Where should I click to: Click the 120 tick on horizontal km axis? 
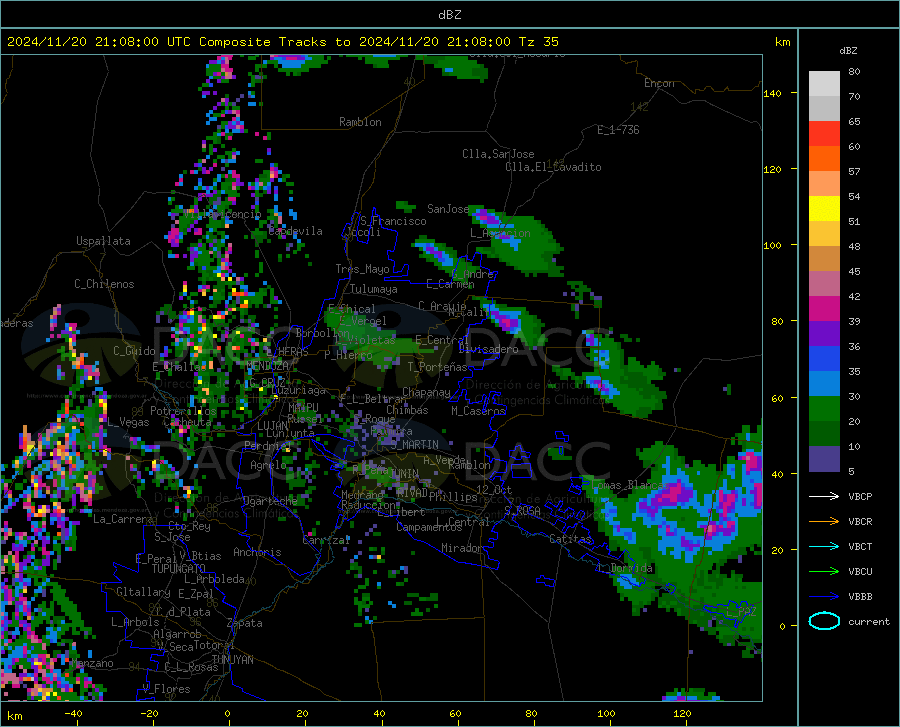(x=682, y=713)
